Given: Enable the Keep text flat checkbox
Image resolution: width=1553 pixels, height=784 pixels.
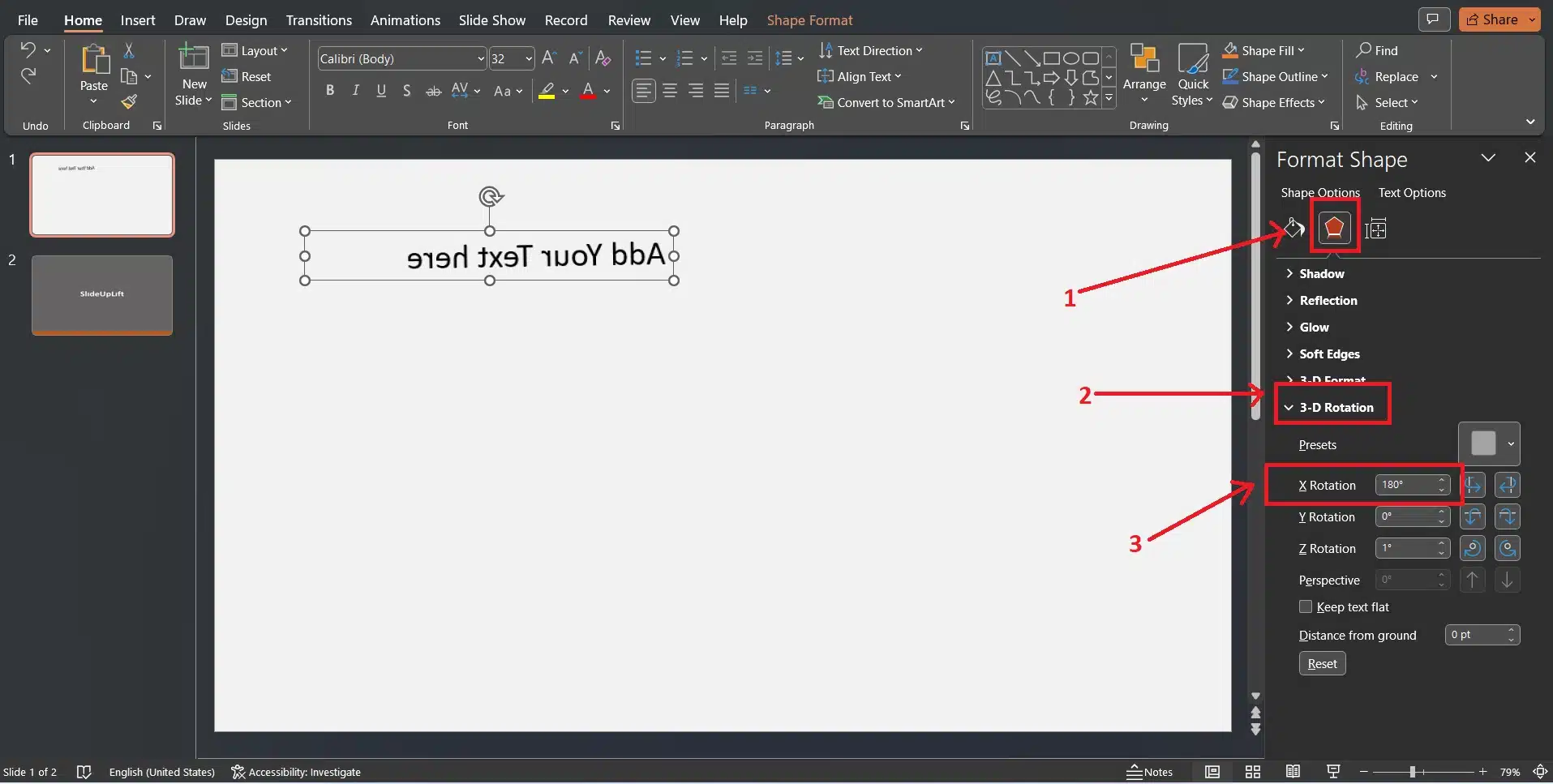Looking at the screenshot, I should [1306, 607].
